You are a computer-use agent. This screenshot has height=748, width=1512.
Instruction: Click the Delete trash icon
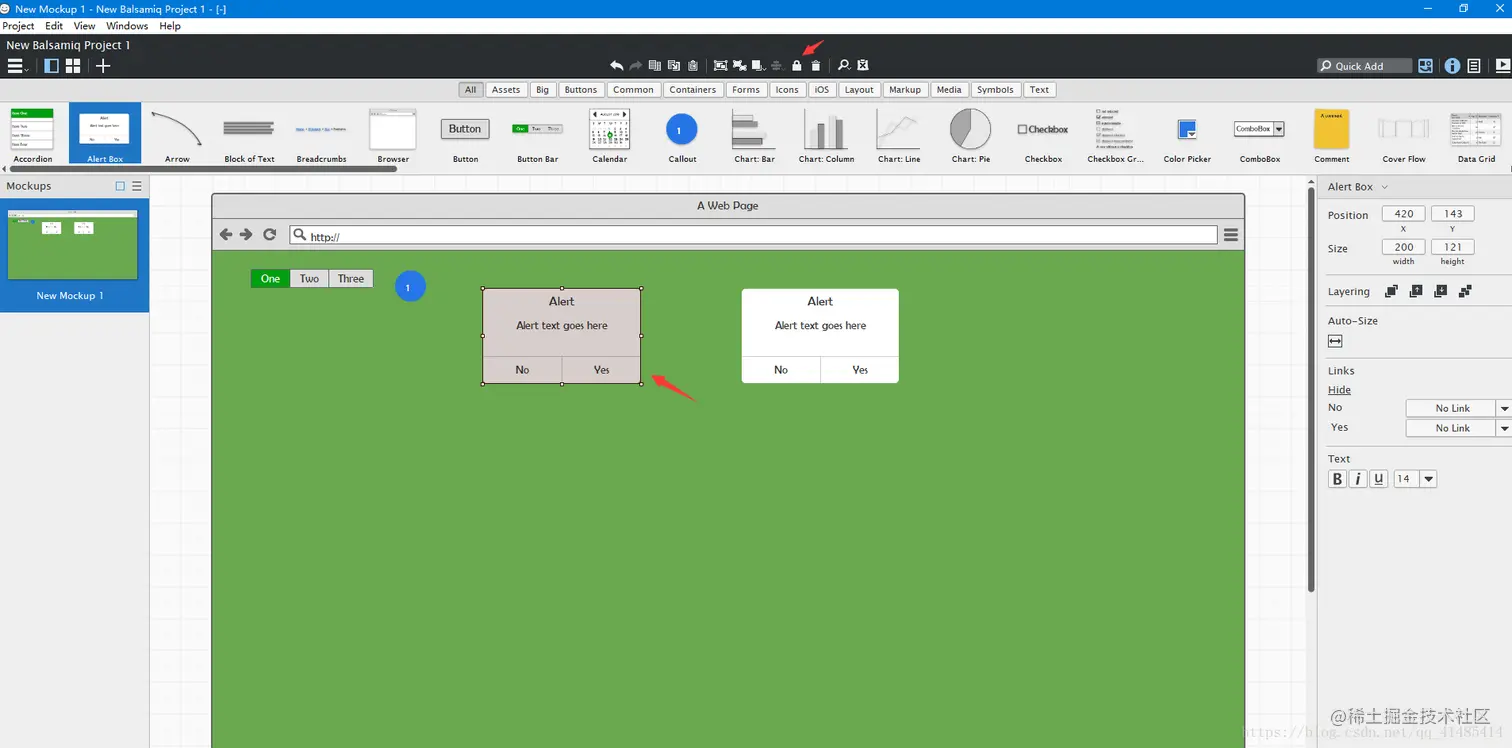[x=816, y=65]
